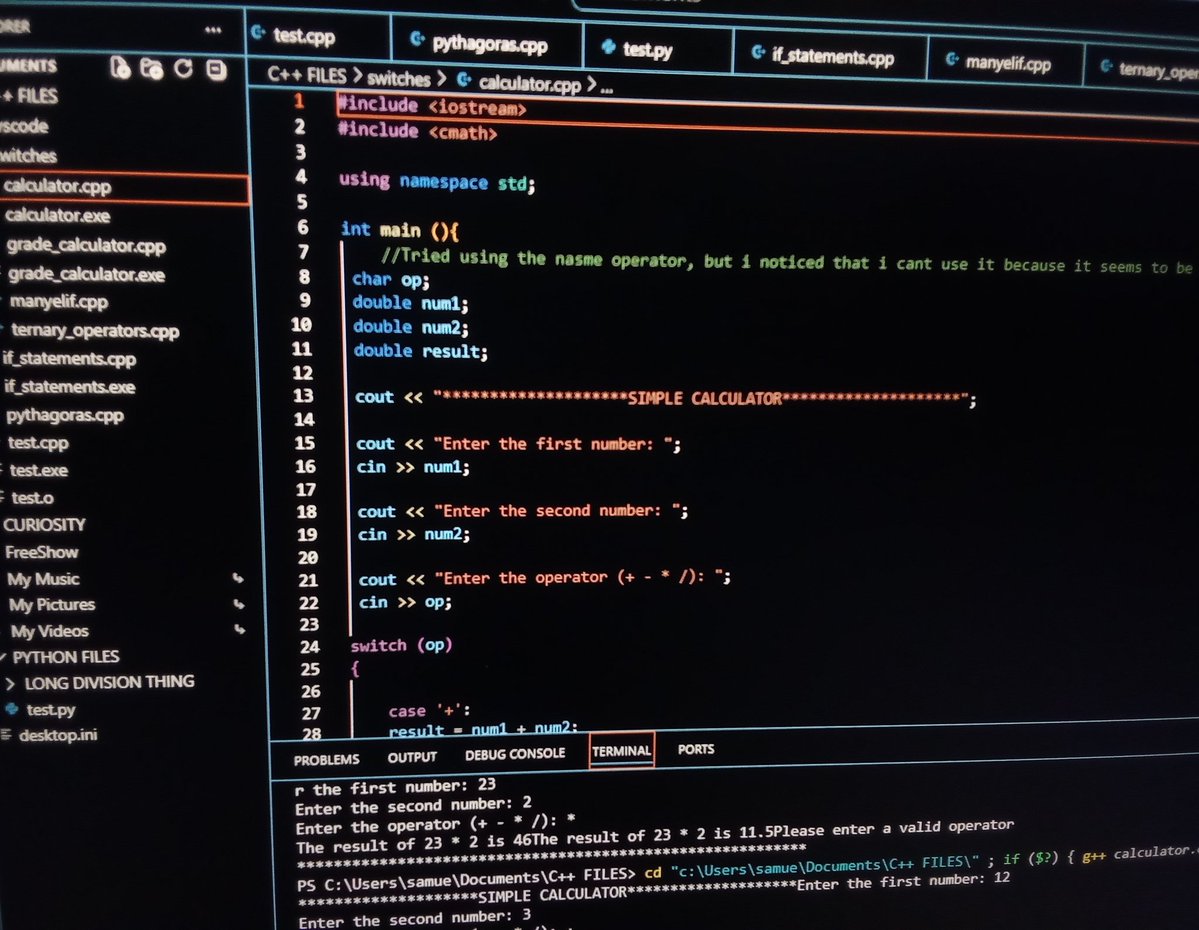Open manyelif.cpp from the file tree

58,301
